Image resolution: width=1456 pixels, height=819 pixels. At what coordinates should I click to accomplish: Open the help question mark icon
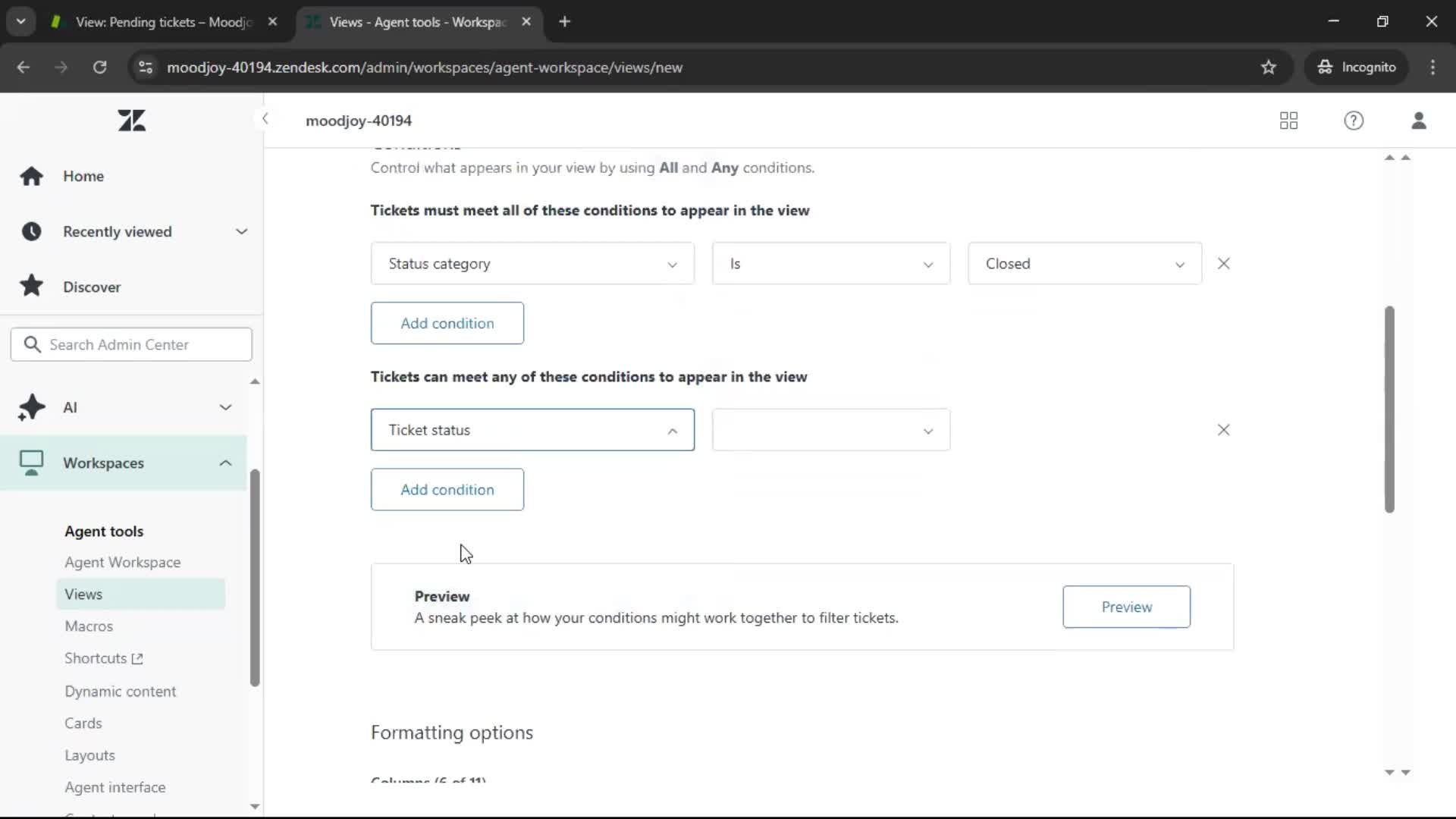(1354, 121)
